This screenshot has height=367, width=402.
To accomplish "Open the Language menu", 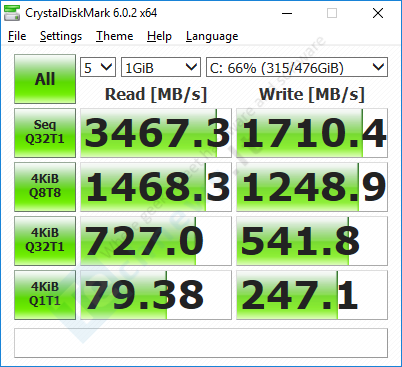I will coord(212,36).
